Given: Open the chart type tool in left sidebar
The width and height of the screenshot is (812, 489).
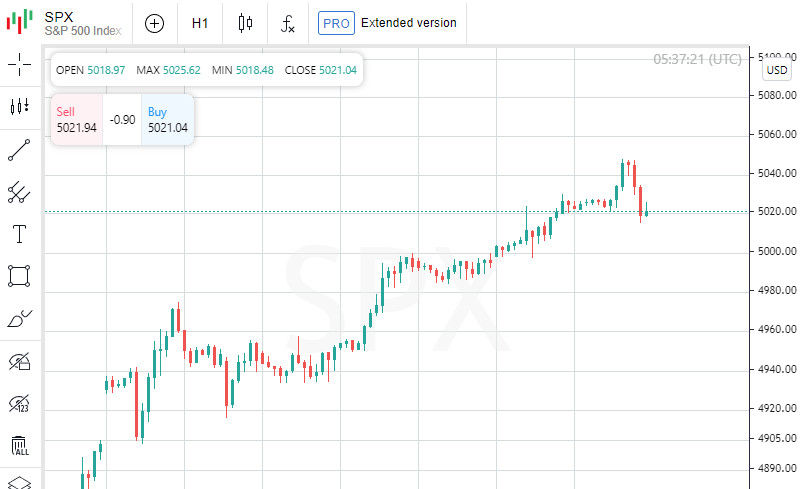Looking at the screenshot, I should click(19, 107).
